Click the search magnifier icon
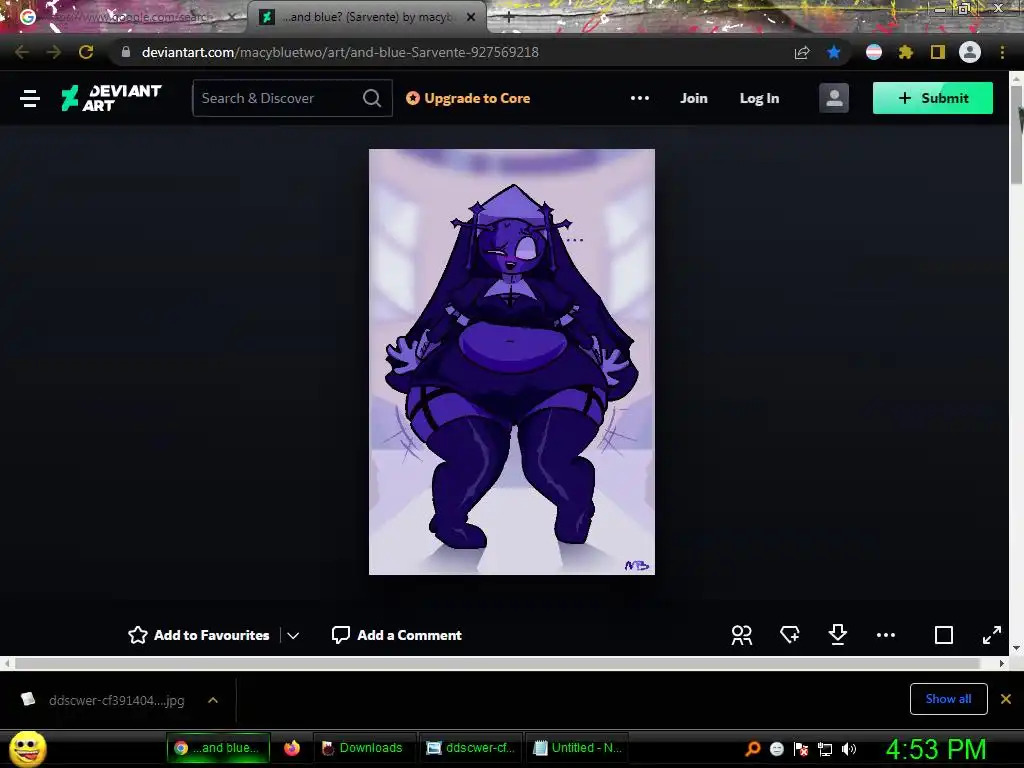The height and width of the screenshot is (768, 1024). [x=372, y=98]
